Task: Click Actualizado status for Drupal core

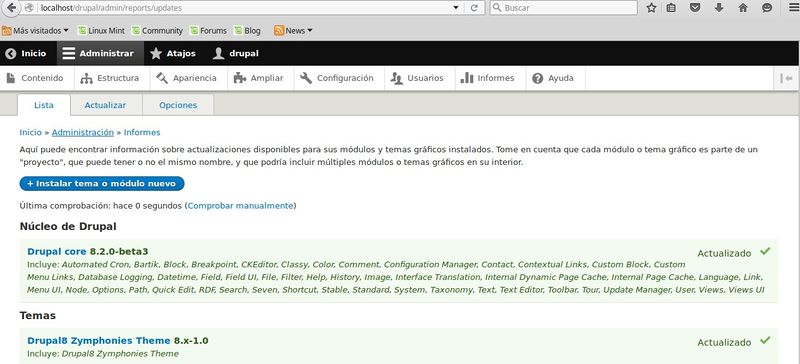Action: [724, 253]
